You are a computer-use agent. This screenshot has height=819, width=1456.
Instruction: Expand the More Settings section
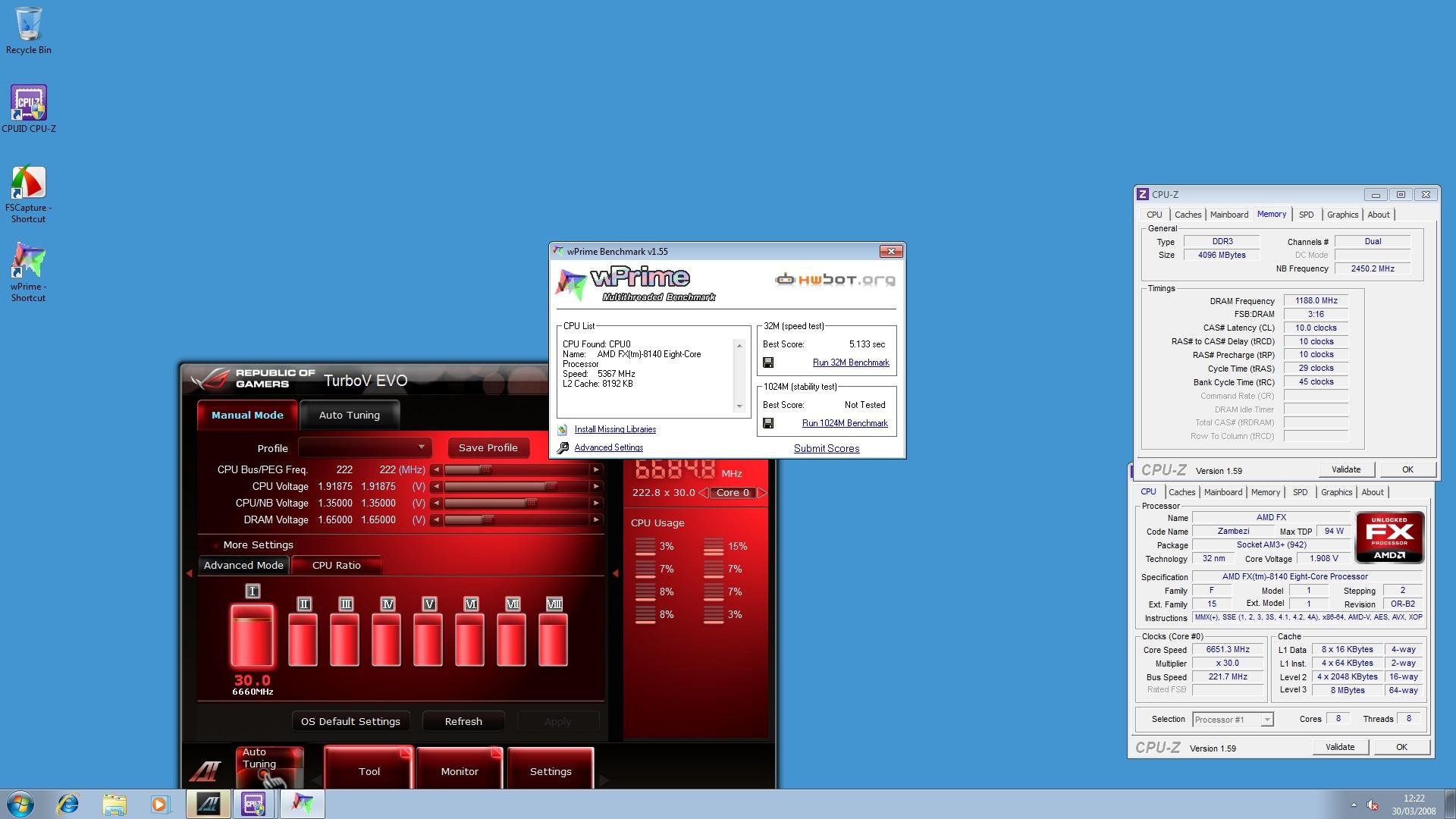257,544
